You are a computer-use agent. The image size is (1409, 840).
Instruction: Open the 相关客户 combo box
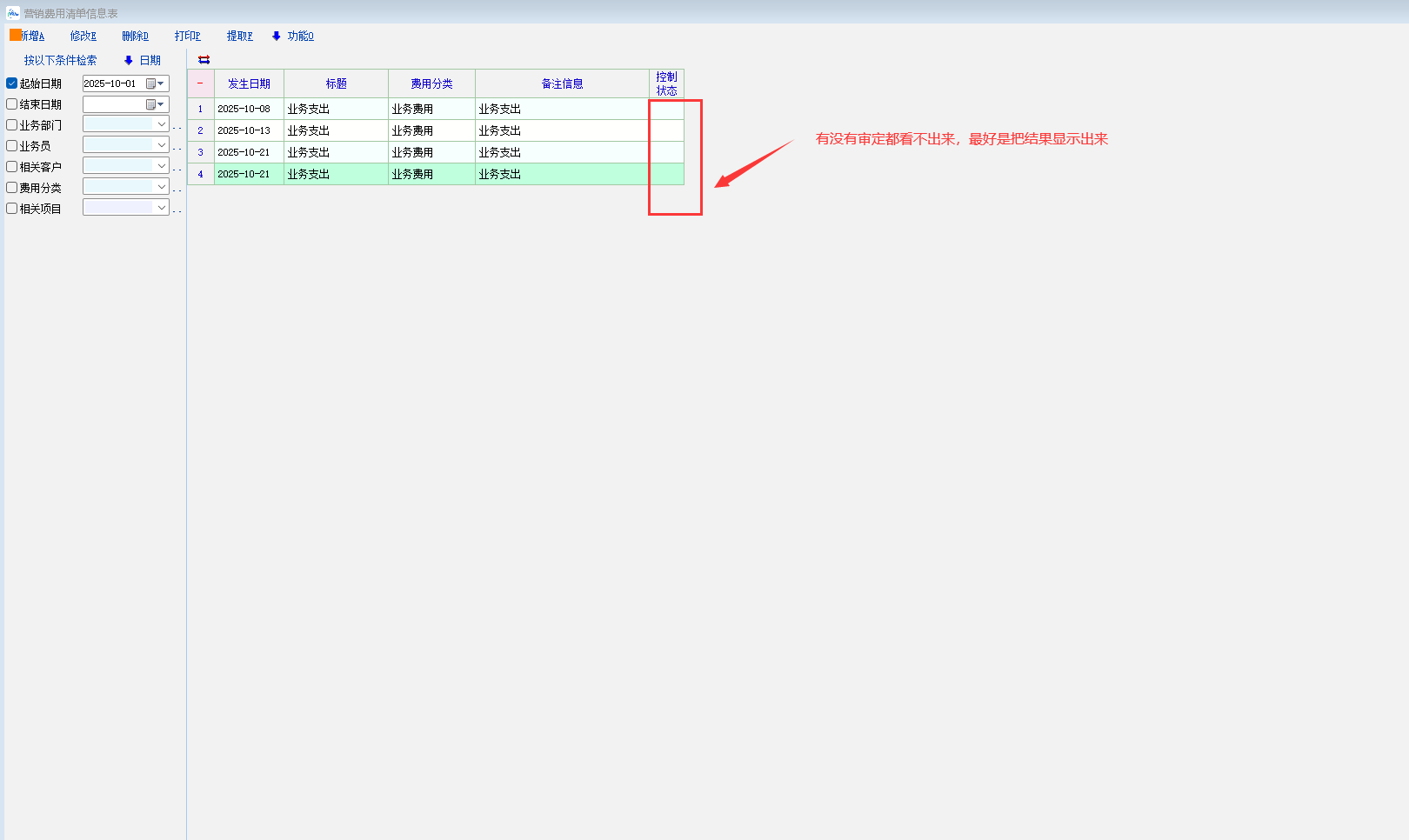tap(161, 166)
